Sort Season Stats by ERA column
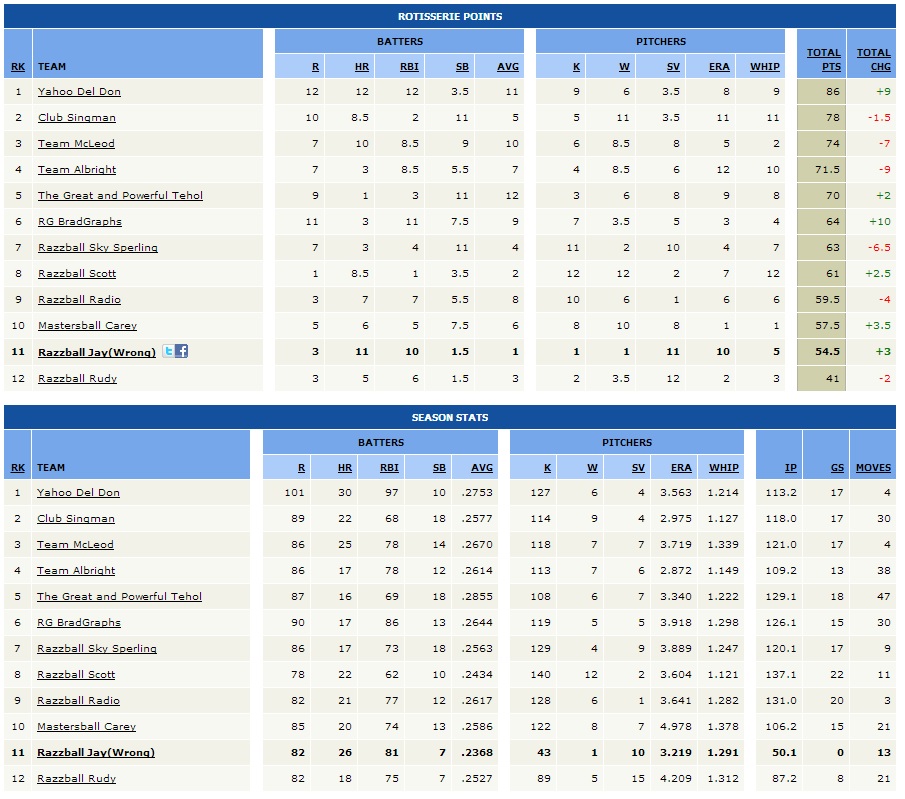Image resolution: width=905 pixels, height=799 pixels. click(x=681, y=468)
